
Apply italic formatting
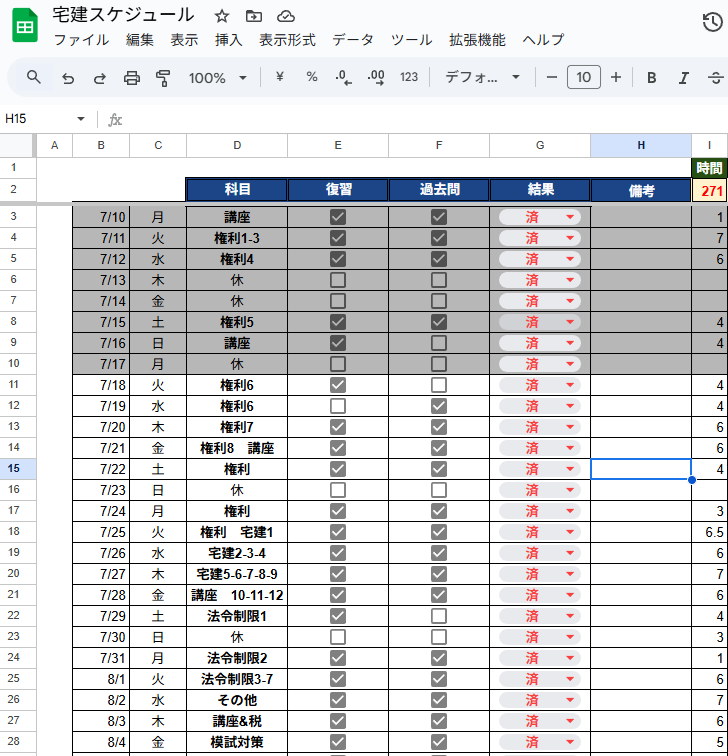(x=684, y=78)
